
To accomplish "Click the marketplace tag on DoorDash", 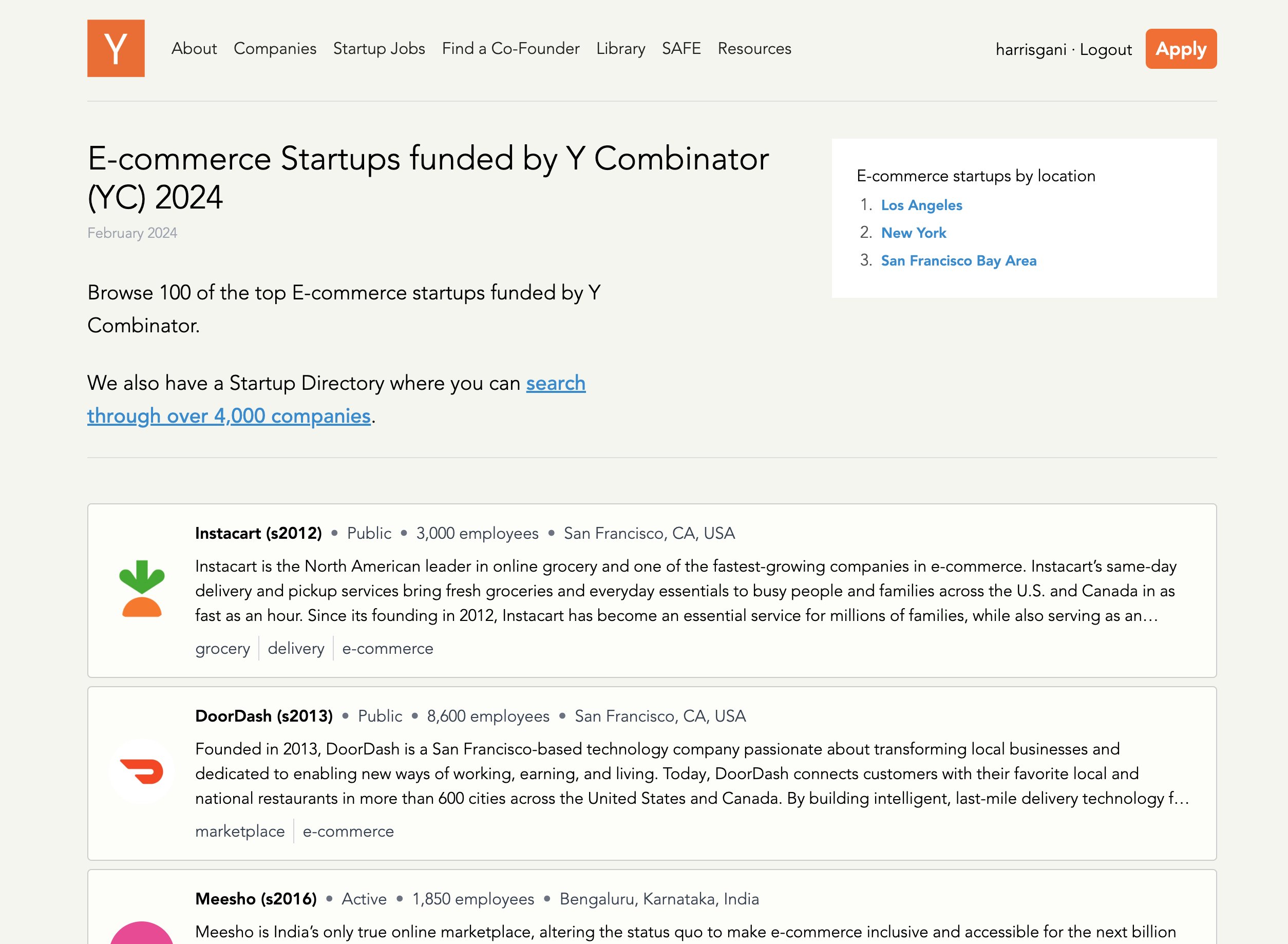I will (x=240, y=832).
